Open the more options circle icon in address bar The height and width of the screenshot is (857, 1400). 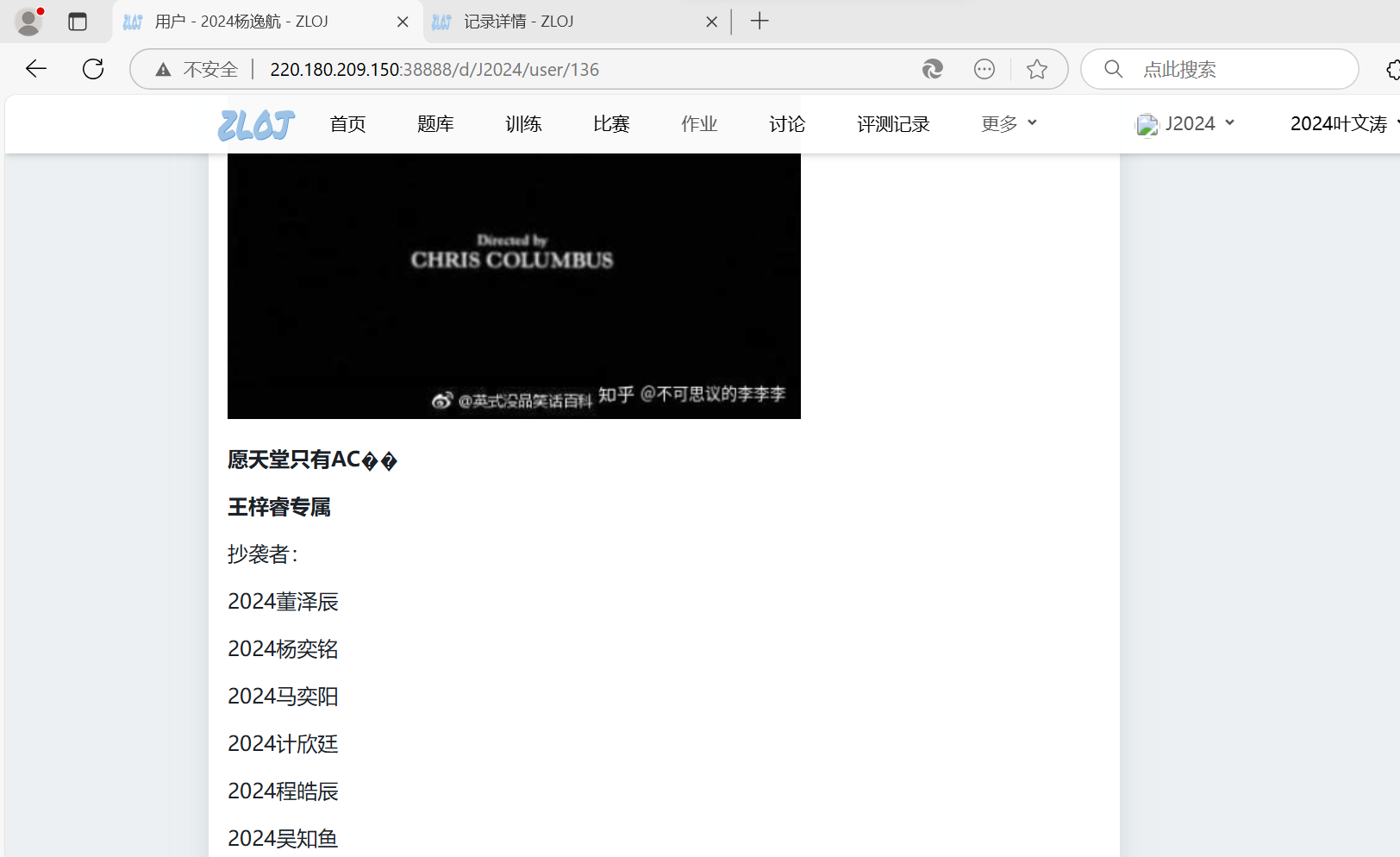(x=984, y=69)
